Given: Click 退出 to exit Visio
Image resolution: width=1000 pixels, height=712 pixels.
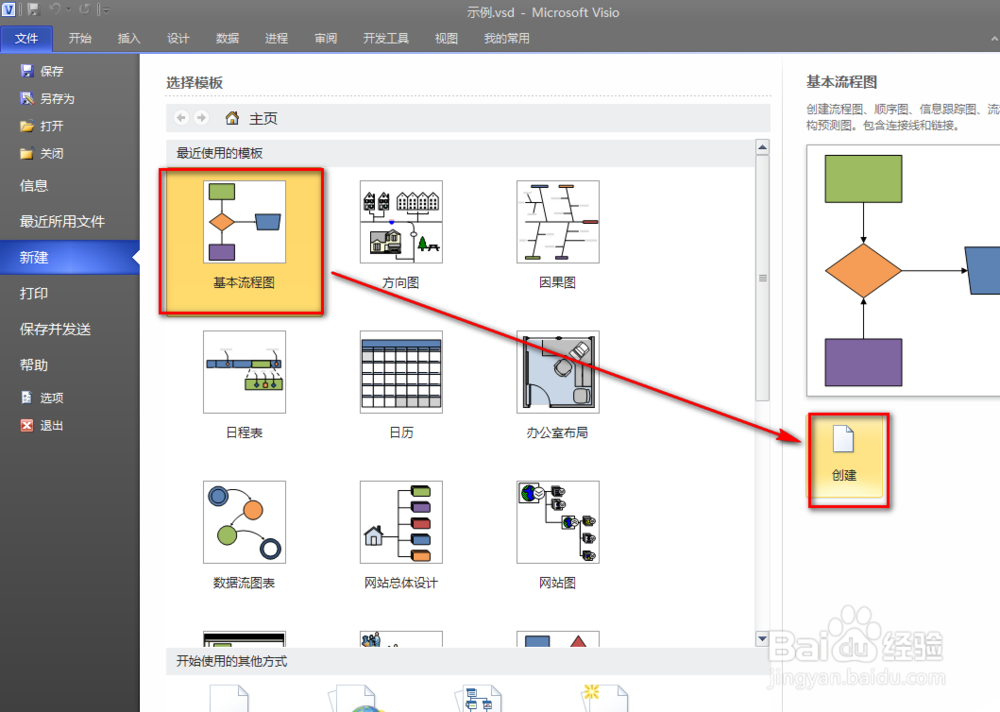Looking at the screenshot, I should point(42,426).
